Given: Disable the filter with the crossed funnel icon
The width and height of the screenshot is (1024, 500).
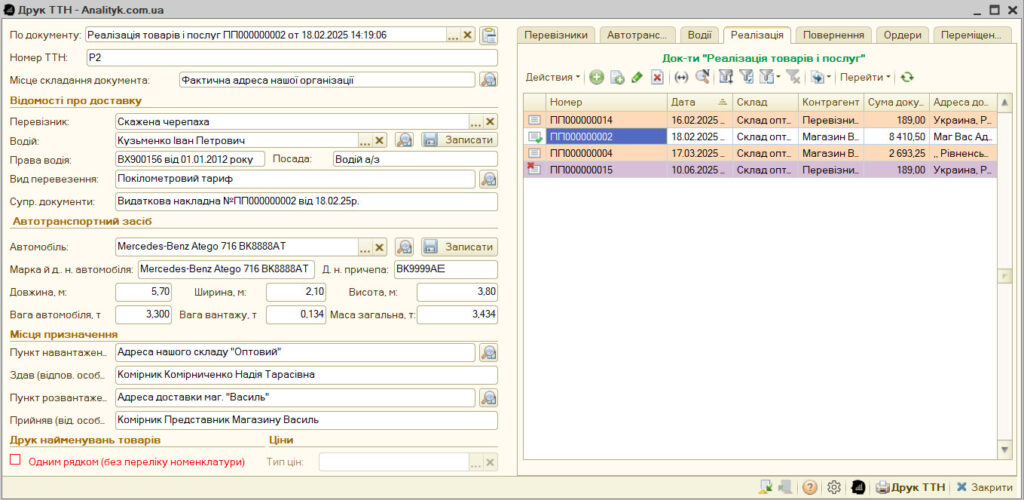Looking at the screenshot, I should coord(793,77).
